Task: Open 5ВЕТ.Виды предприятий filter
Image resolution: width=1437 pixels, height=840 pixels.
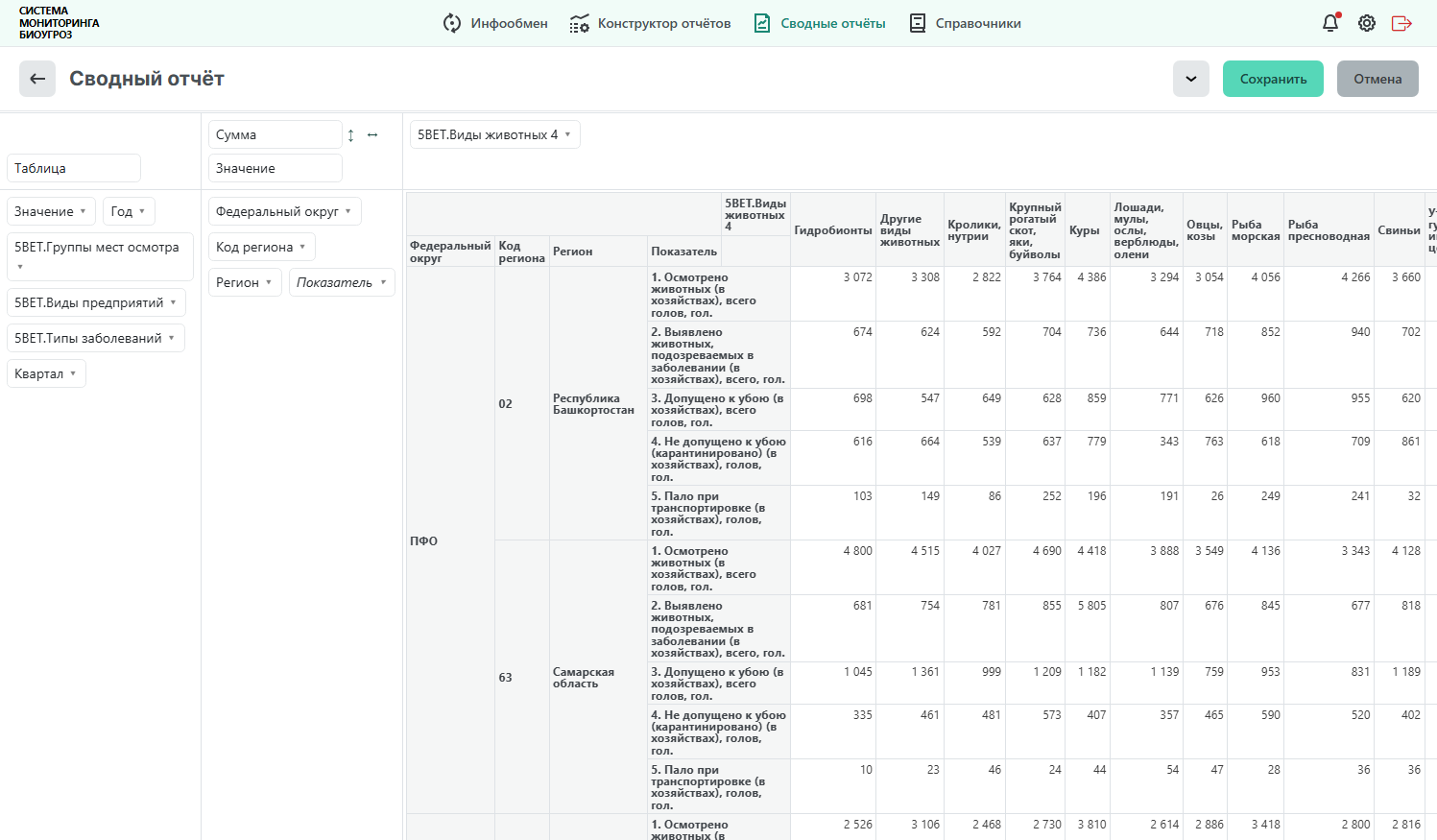Action: 96,302
